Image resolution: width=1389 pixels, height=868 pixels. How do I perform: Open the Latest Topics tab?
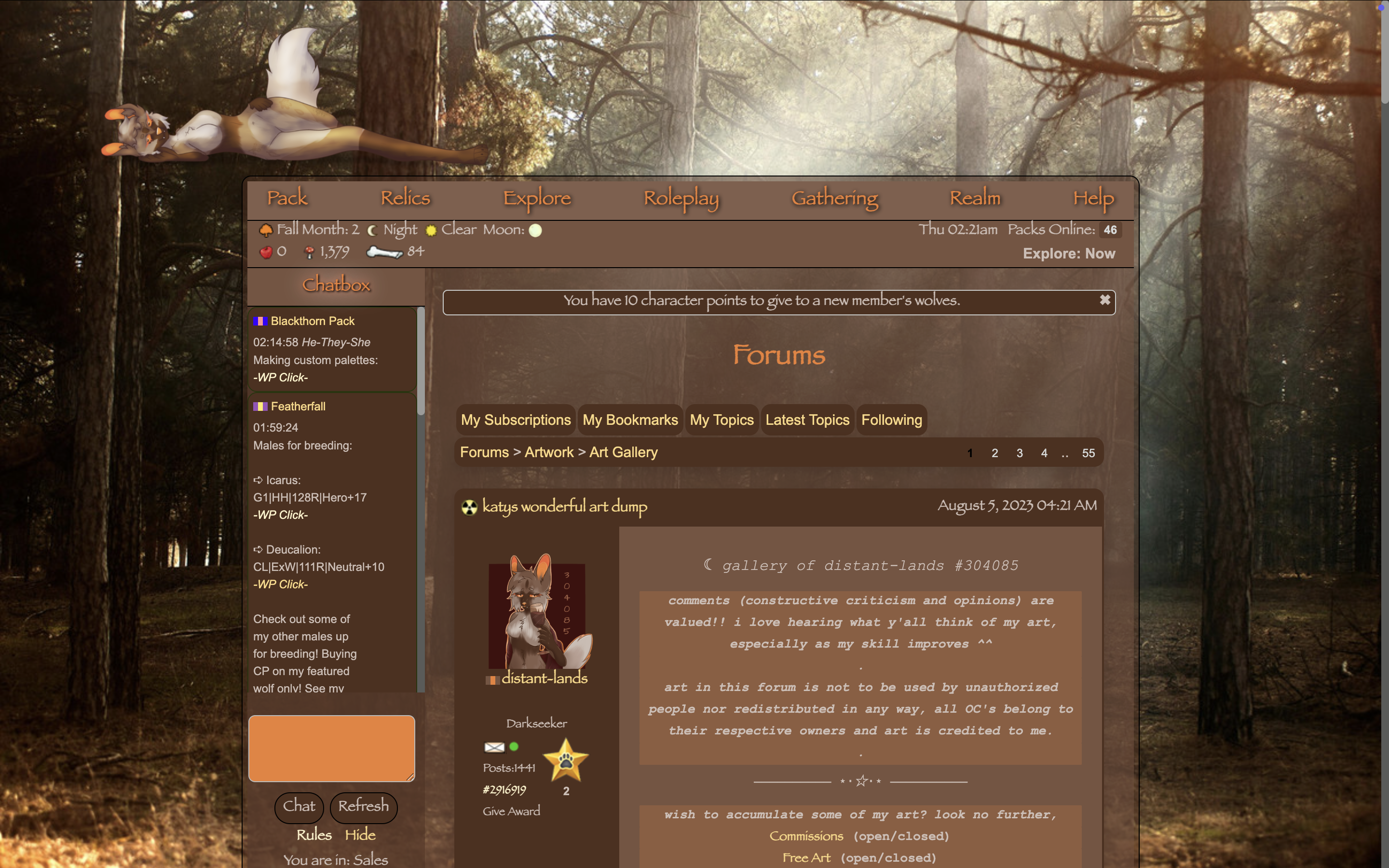pos(807,420)
